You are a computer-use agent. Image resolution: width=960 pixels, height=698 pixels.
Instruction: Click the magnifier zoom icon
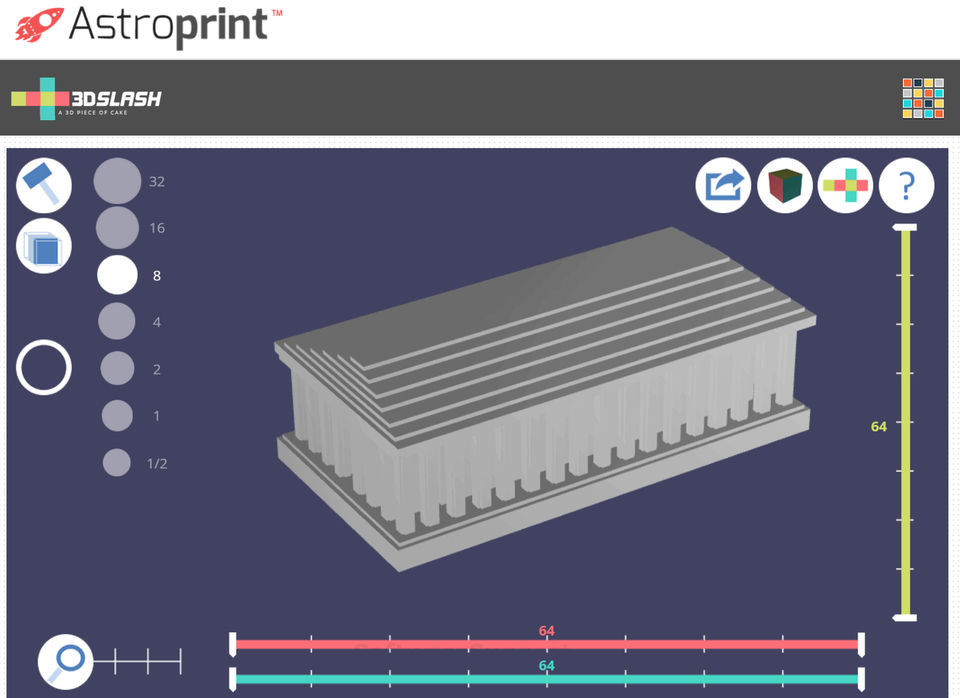pyautogui.click(x=66, y=662)
